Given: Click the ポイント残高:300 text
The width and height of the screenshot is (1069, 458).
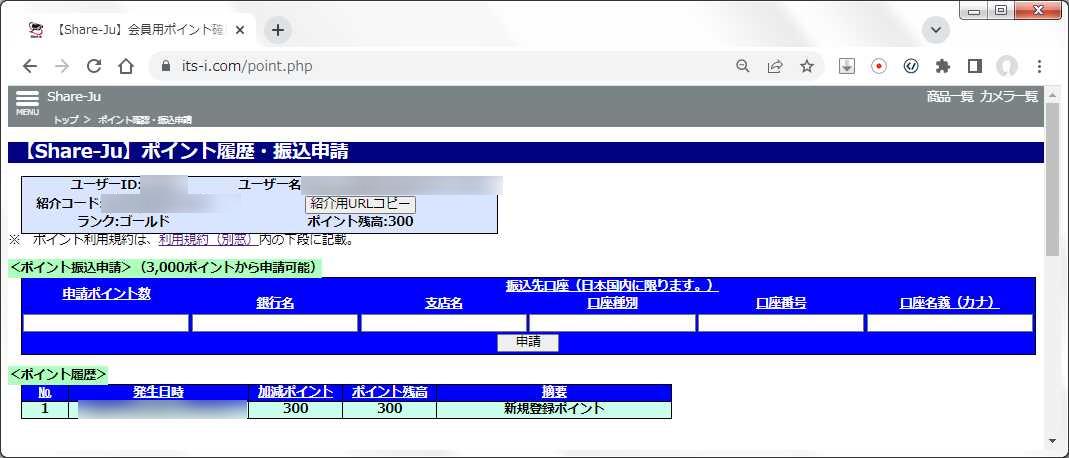Looking at the screenshot, I should click(360, 222).
